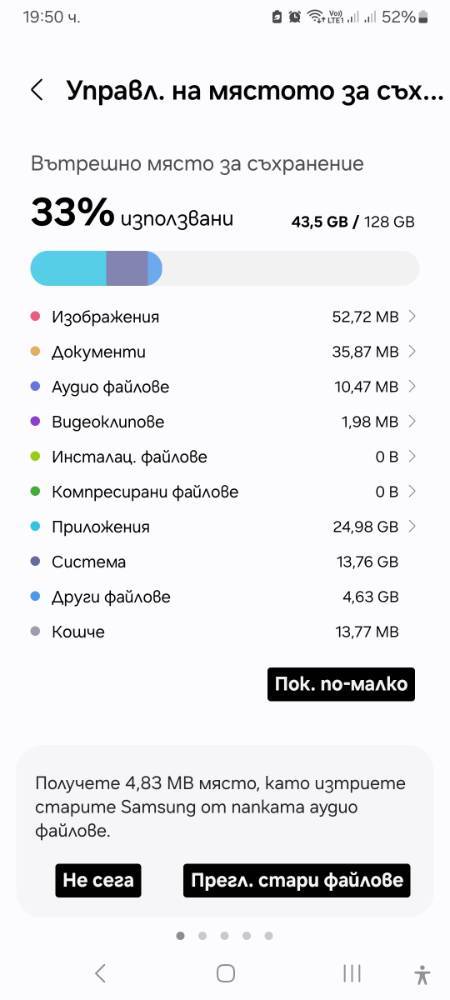Screen dimensions: 450x1000
Task: Tap the alarm clock status icon
Action: point(294,17)
